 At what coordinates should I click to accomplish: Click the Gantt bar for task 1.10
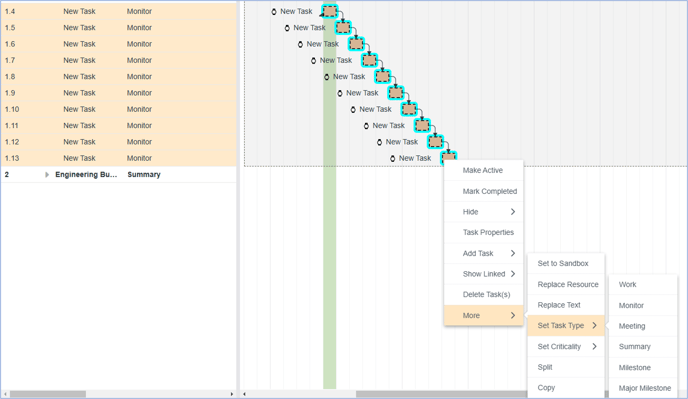click(409, 109)
